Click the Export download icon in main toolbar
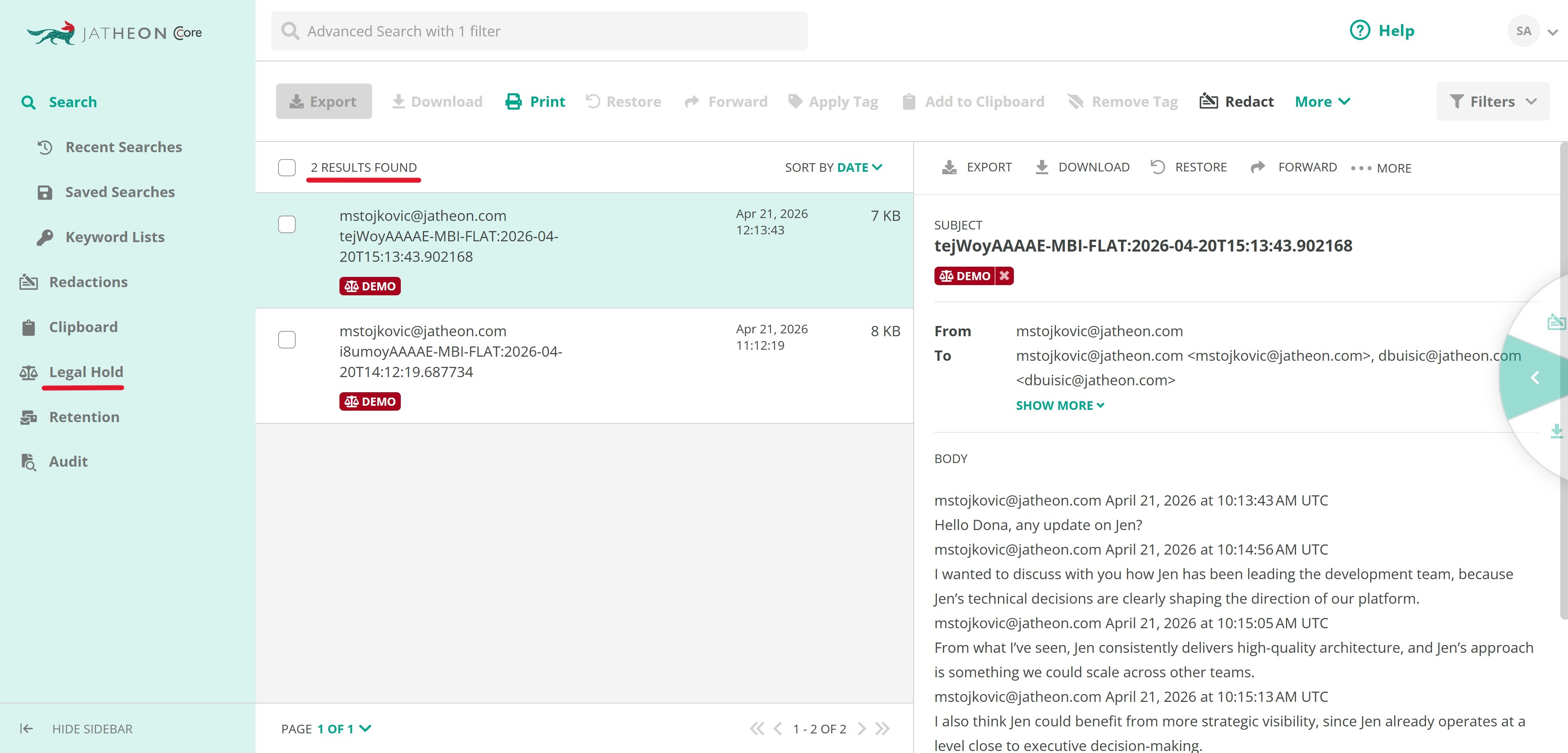The width and height of the screenshot is (1568, 753). [297, 102]
